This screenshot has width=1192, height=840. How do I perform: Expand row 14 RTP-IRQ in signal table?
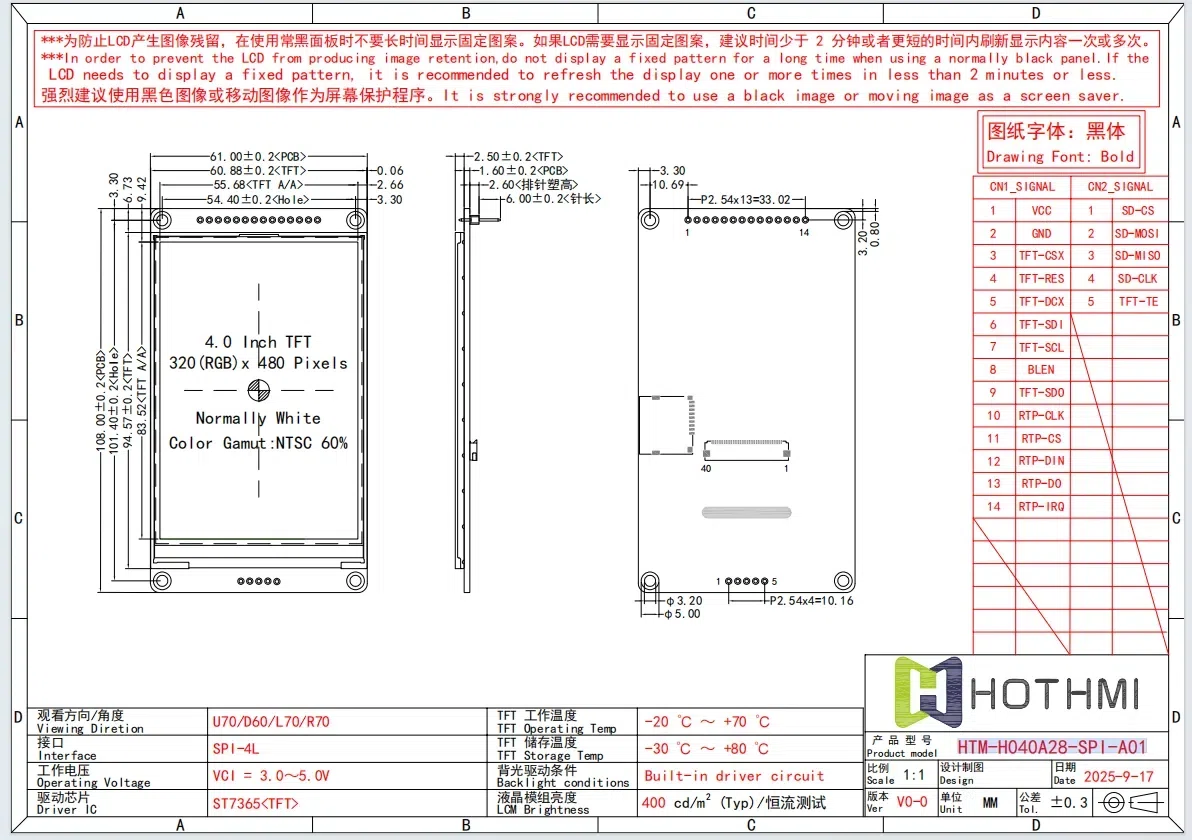point(1040,507)
